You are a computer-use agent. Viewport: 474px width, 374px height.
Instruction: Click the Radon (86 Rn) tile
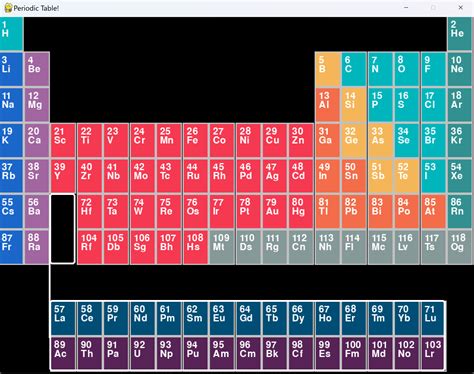(460, 211)
